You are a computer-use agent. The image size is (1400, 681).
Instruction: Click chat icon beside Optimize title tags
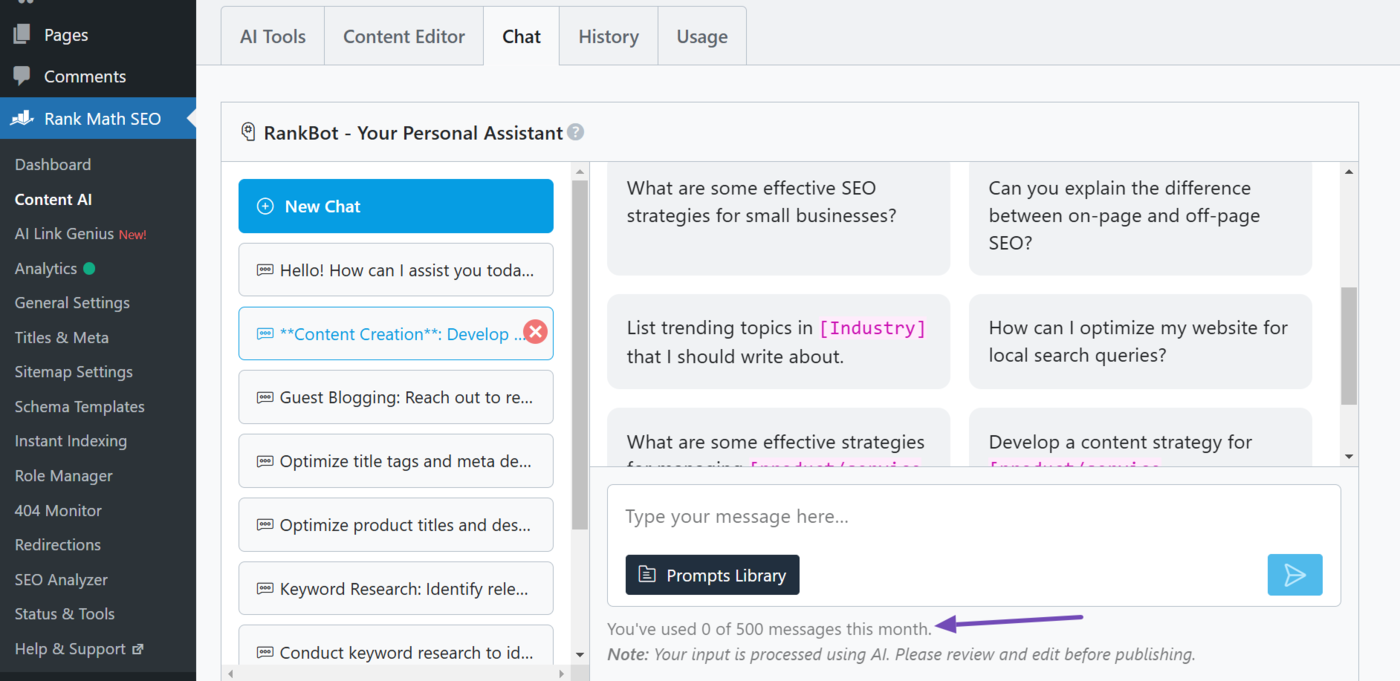click(265, 461)
